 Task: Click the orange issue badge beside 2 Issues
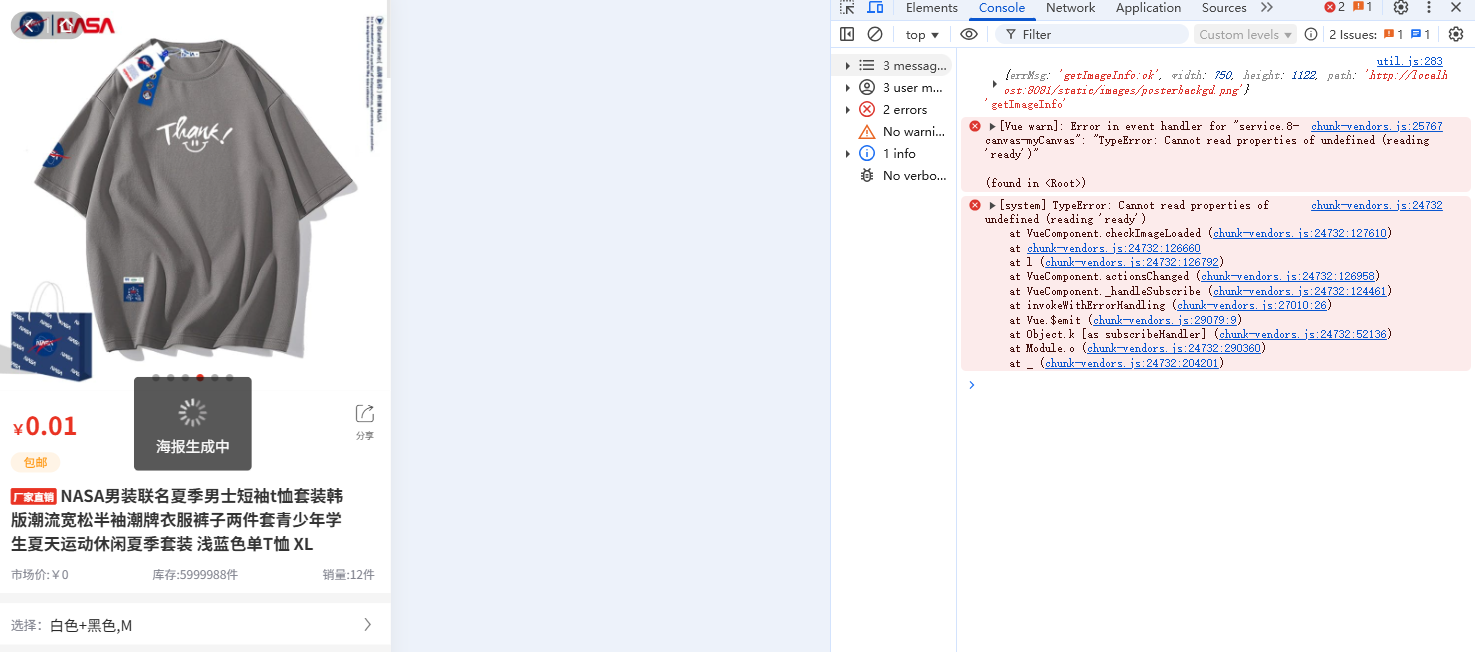(x=1393, y=34)
